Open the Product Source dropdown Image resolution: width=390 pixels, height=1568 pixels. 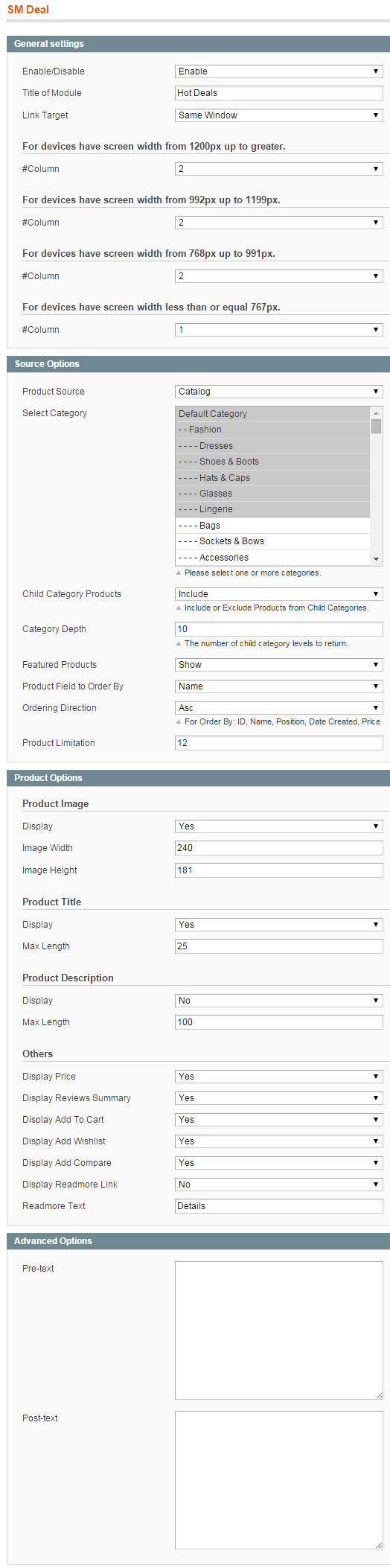(x=279, y=392)
